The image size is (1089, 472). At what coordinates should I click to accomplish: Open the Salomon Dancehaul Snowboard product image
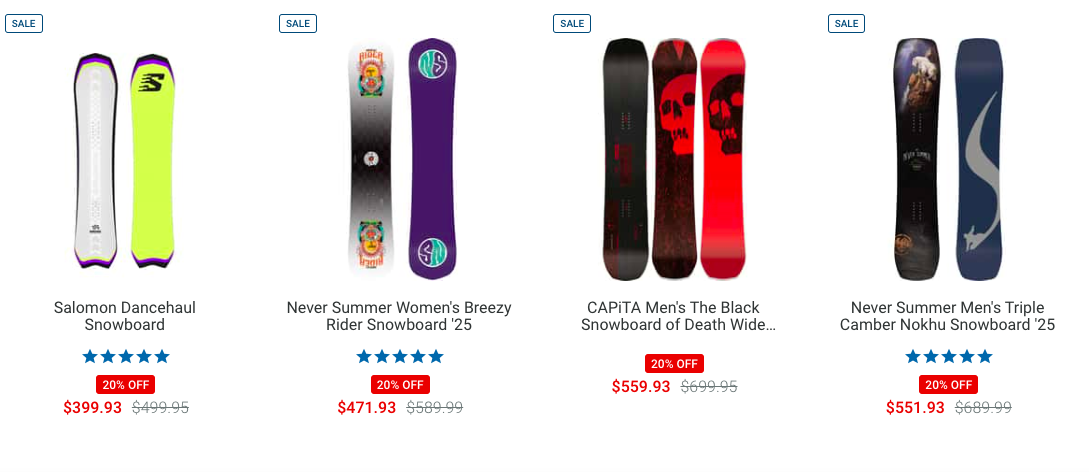pyautogui.click(x=125, y=160)
